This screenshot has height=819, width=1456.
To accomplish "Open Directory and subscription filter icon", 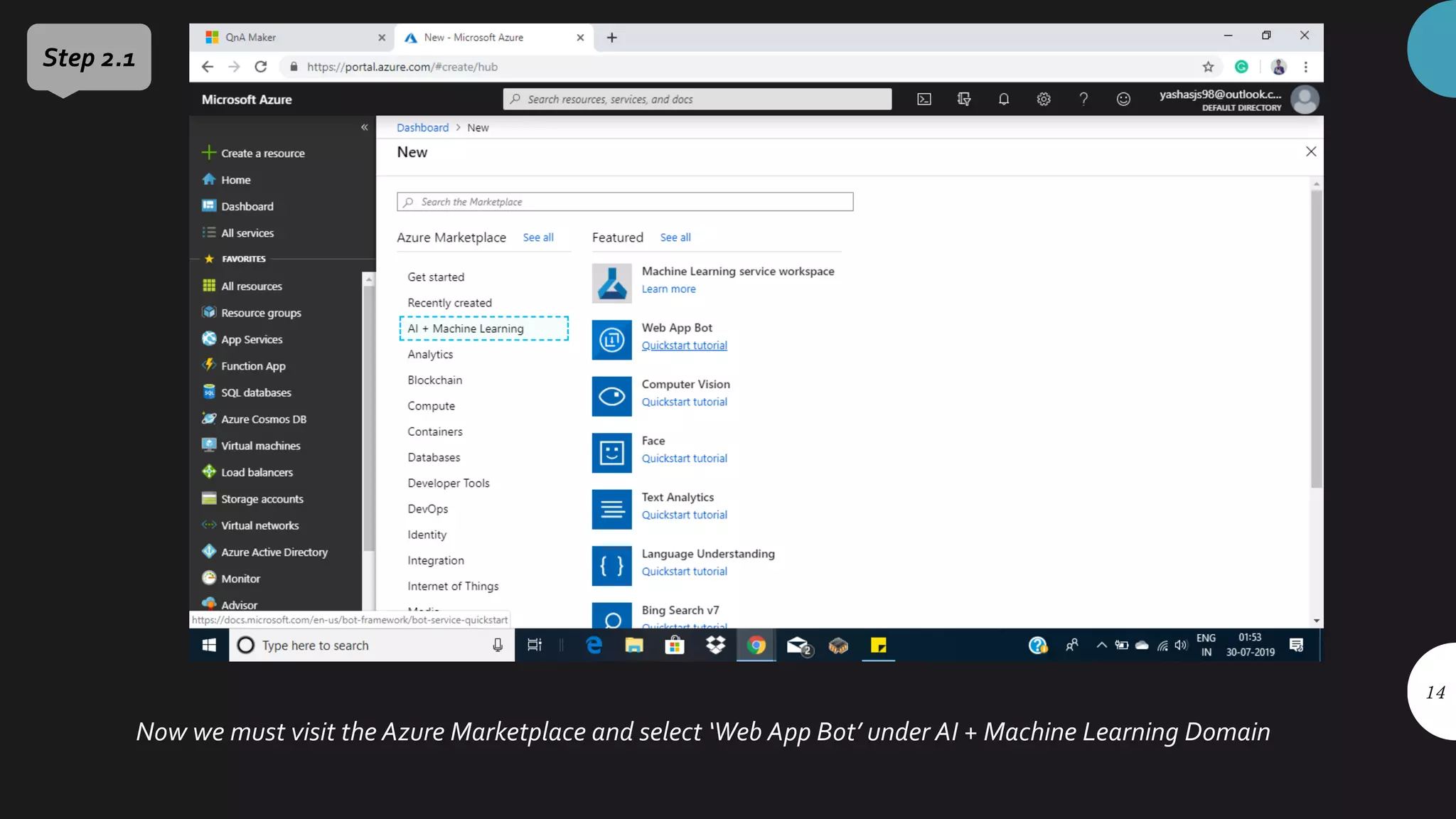I will click(x=964, y=100).
